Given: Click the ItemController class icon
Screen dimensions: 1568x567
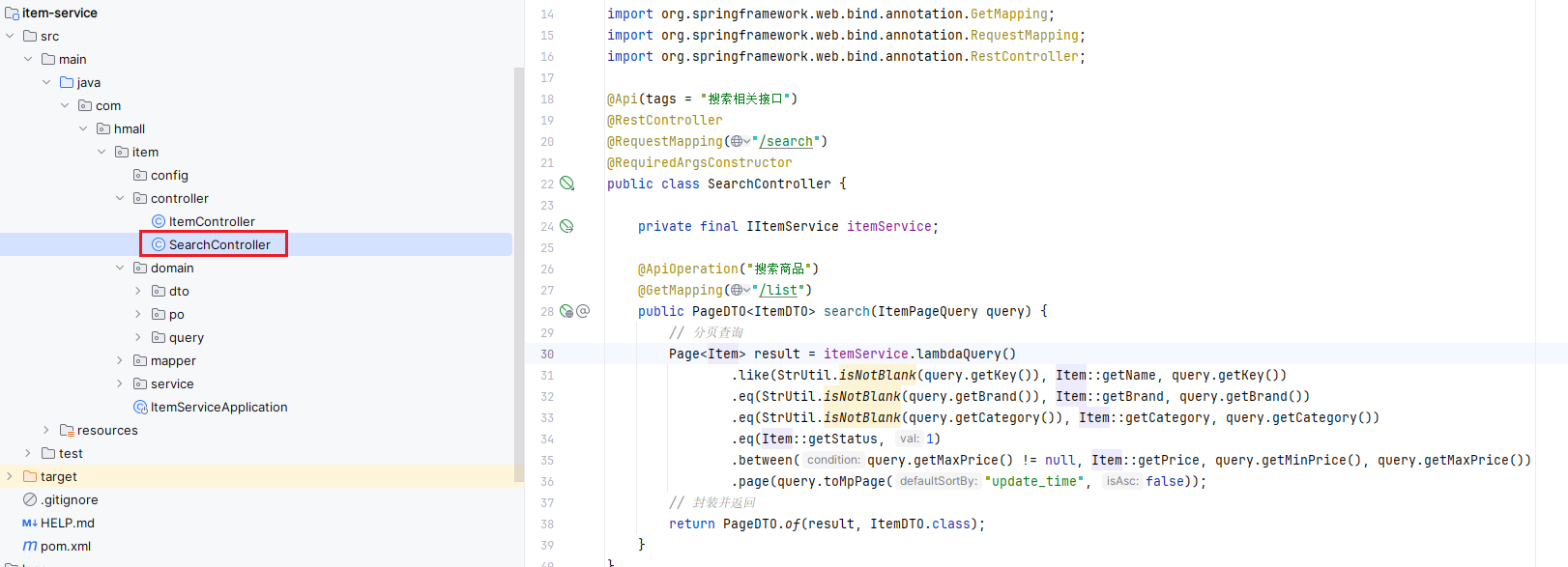Looking at the screenshot, I should tap(159, 221).
